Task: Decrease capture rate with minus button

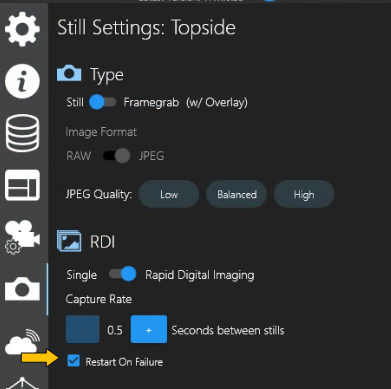Action: pyautogui.click(x=83, y=329)
